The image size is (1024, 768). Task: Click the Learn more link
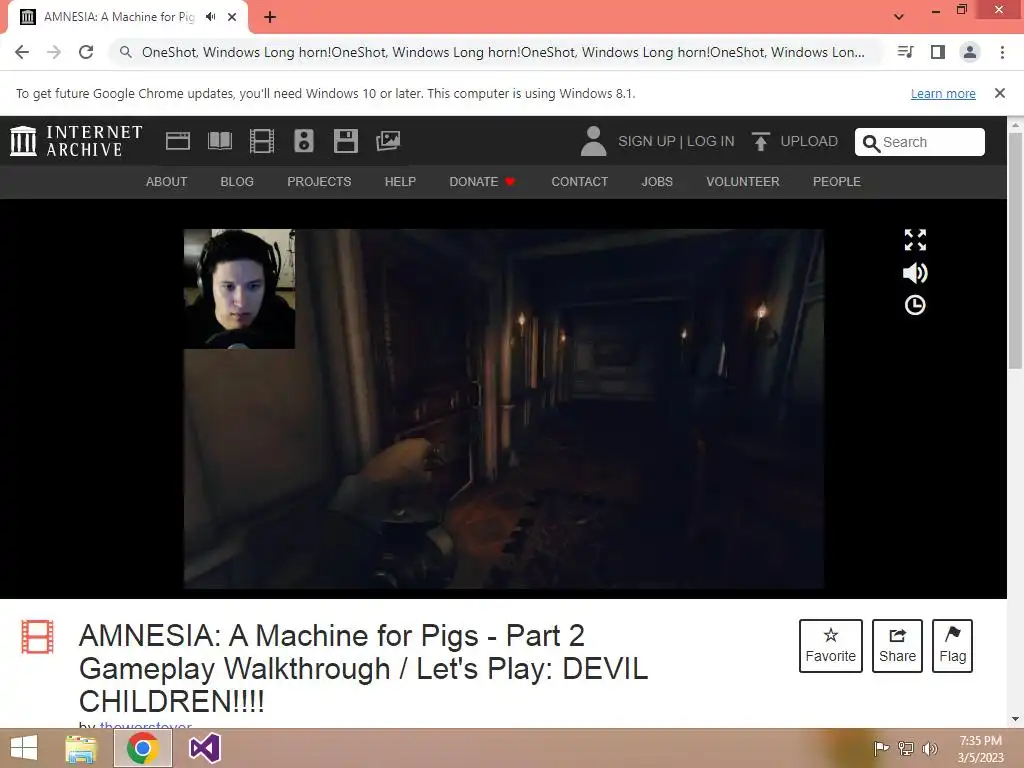(x=943, y=93)
